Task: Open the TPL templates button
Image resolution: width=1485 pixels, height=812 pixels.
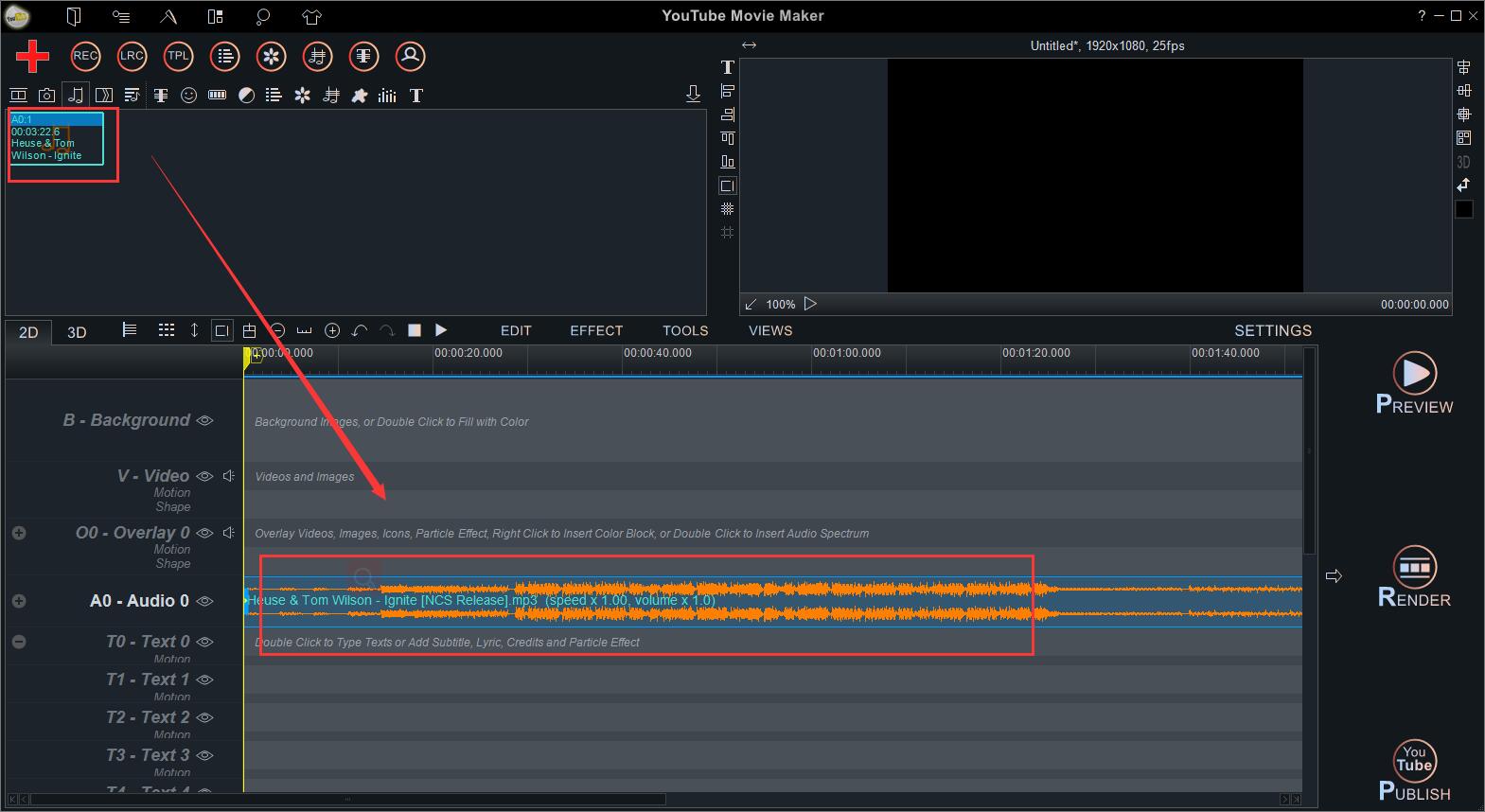Action: coord(178,56)
